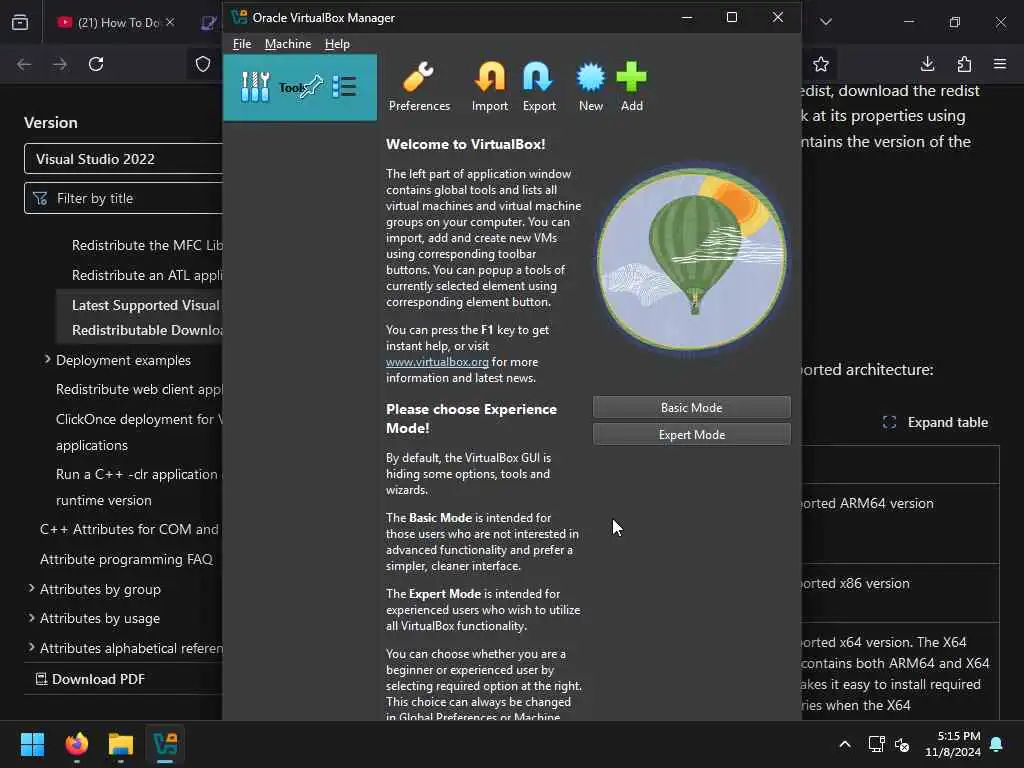Click the VirtualBox Manager window icon
1024x768 pixels.
tap(239, 18)
